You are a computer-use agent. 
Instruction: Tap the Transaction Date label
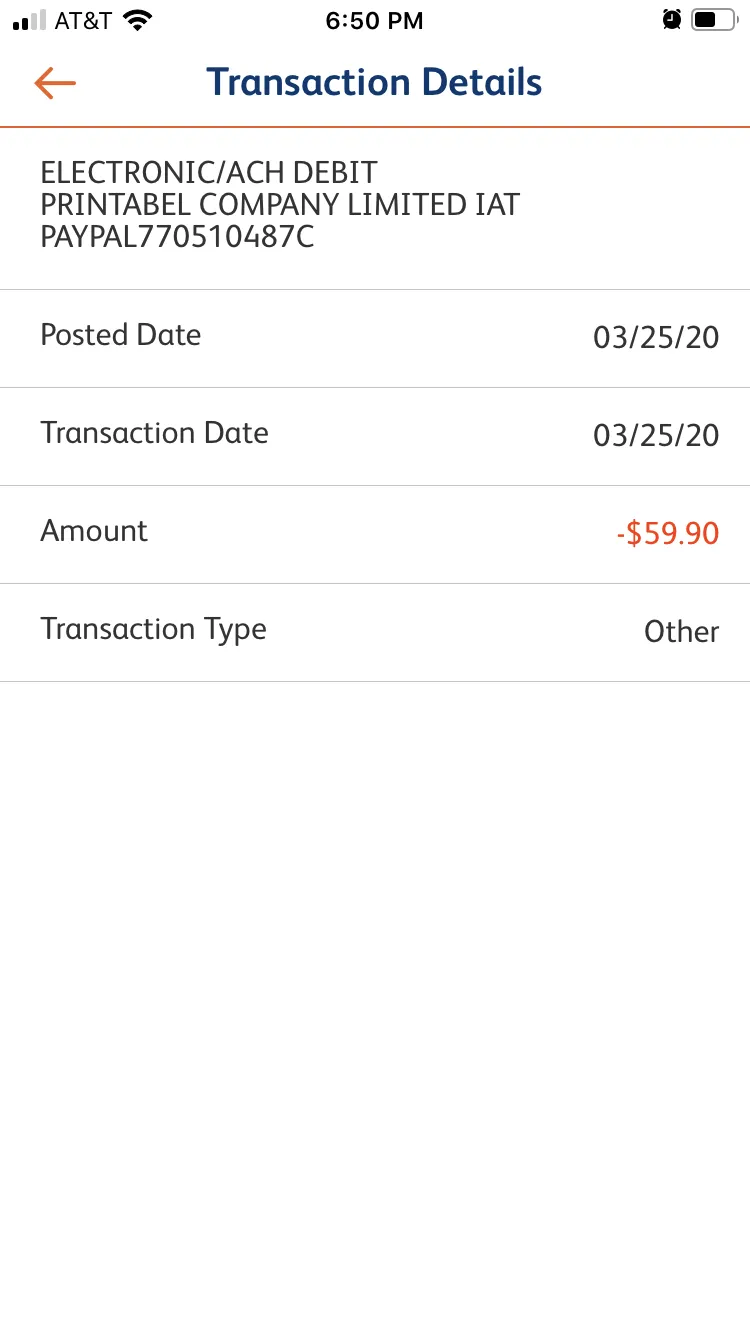click(x=154, y=433)
